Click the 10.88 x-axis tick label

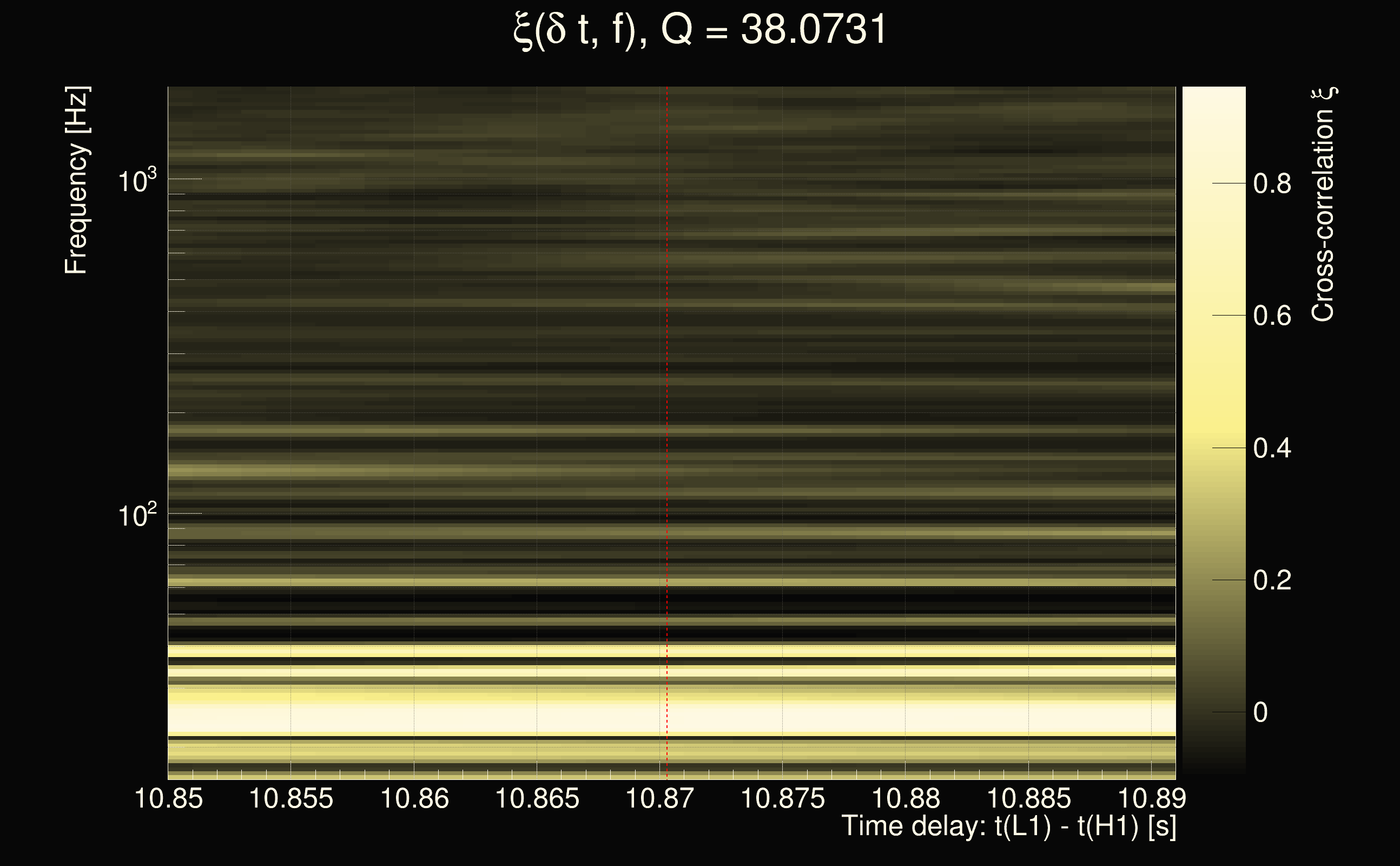[906, 798]
